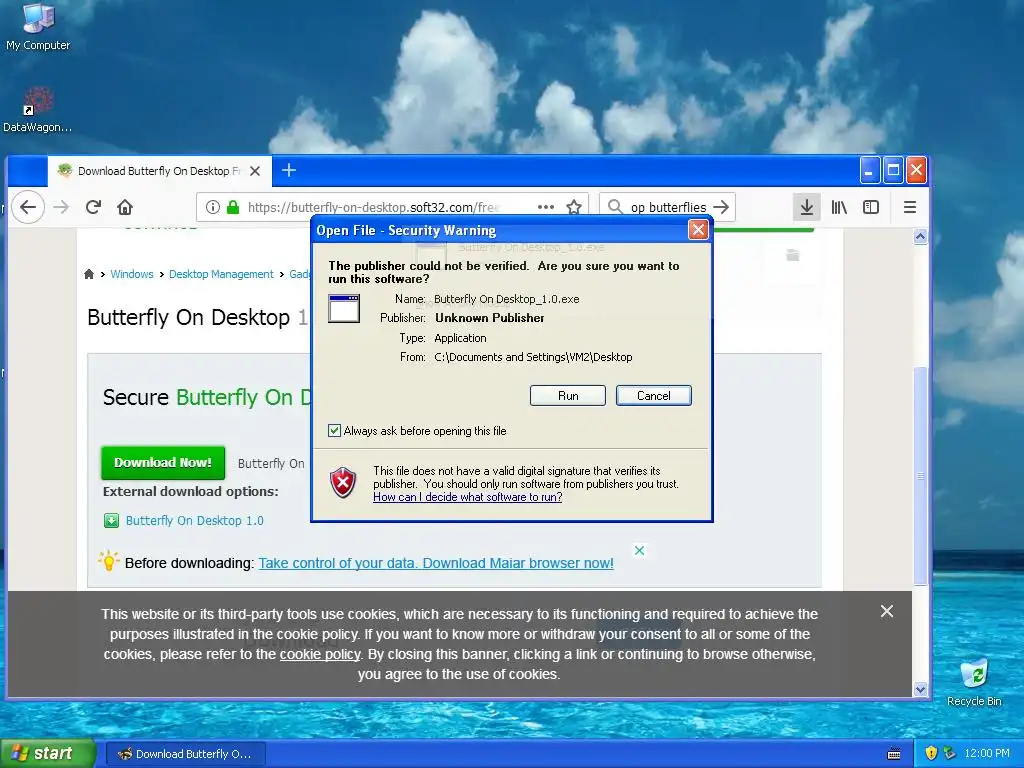Click the browser forward arrow
Viewport: 1024px width, 768px height.
61,207
